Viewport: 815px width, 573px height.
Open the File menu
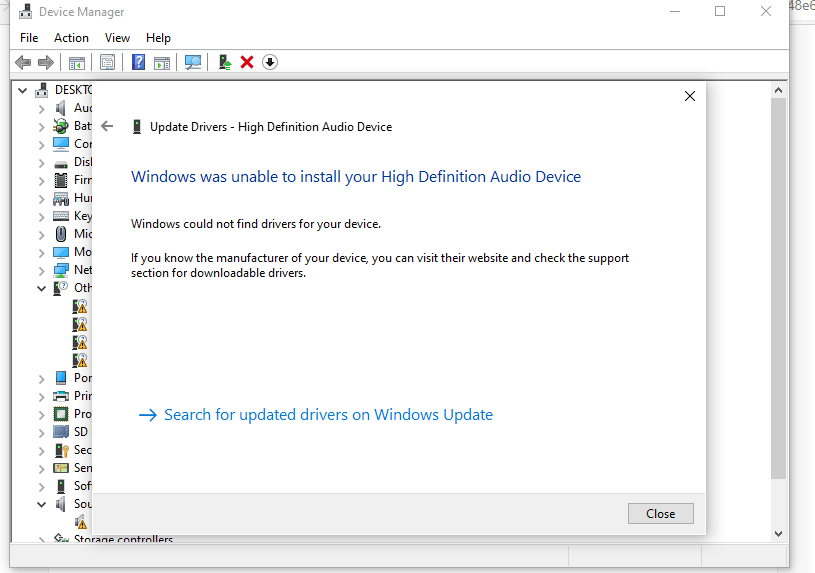click(29, 38)
